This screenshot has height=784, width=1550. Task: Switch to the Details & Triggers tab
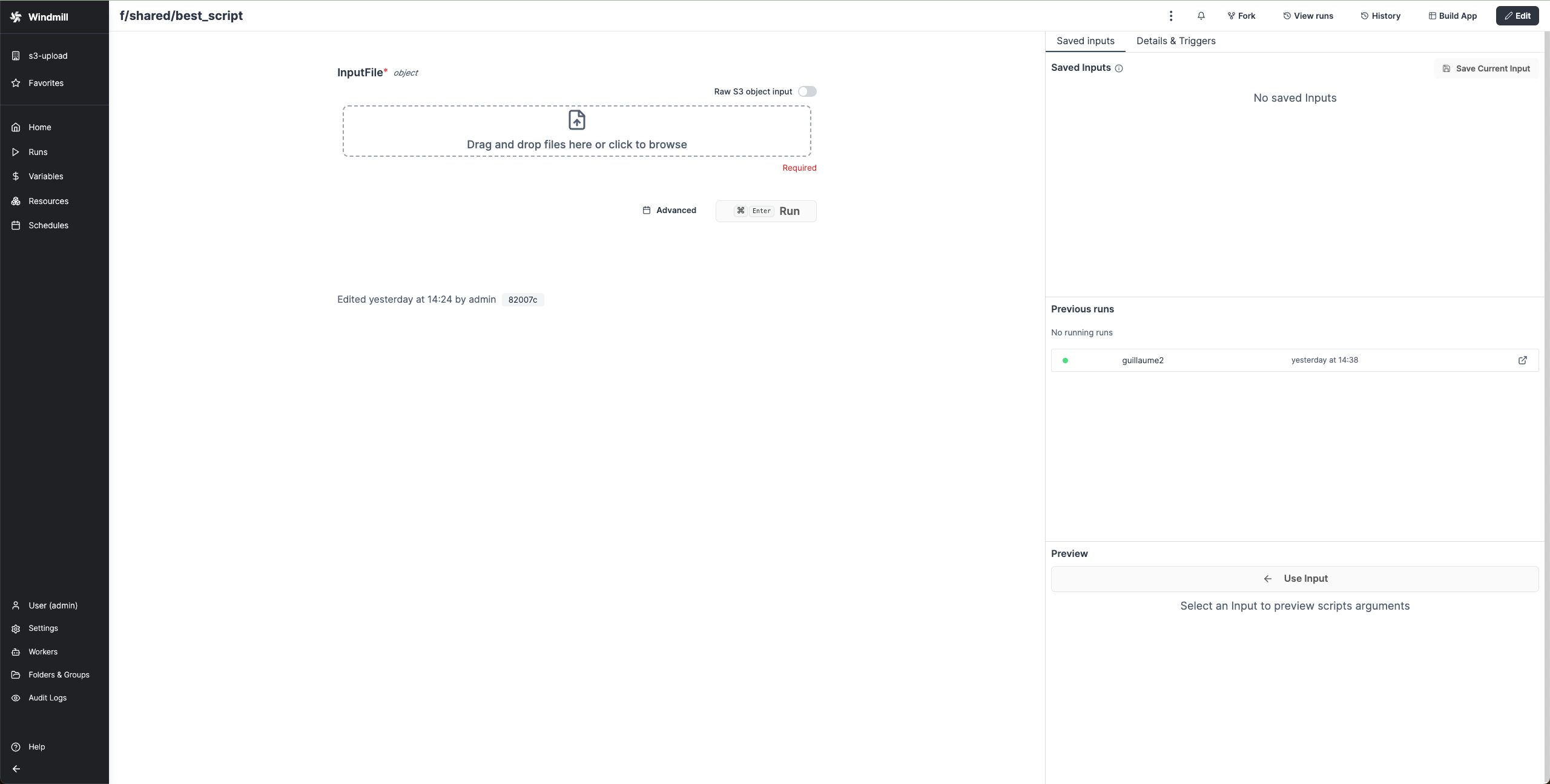(x=1175, y=41)
